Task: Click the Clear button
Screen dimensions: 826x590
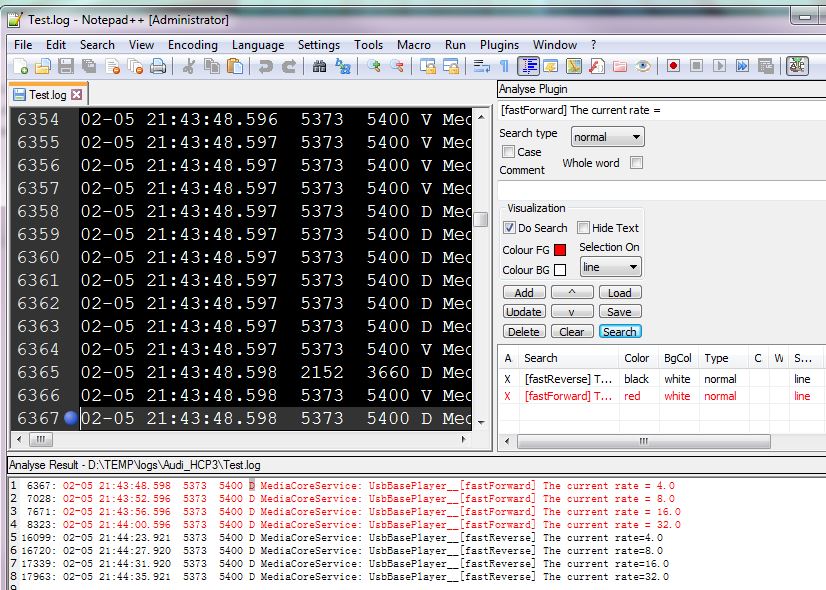Action: 571,331
